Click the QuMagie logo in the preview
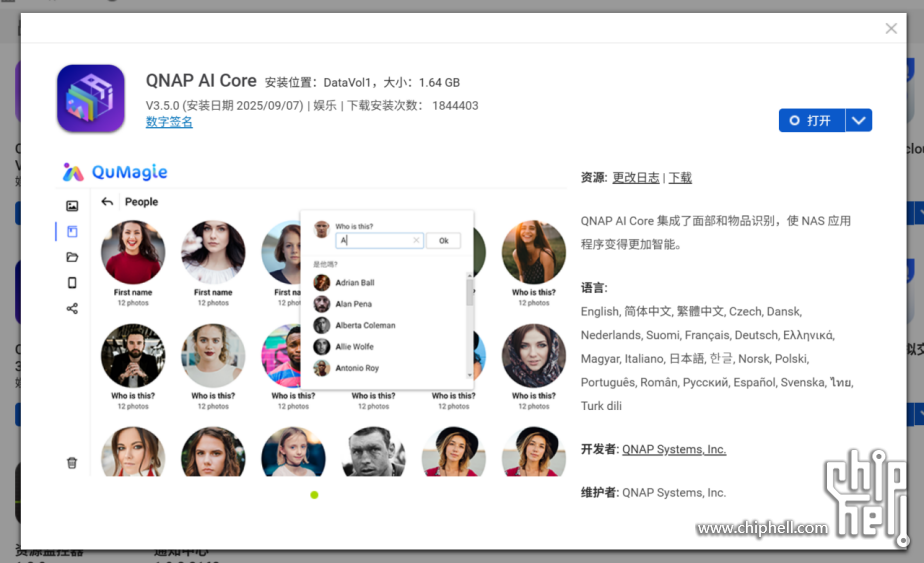 (x=116, y=172)
